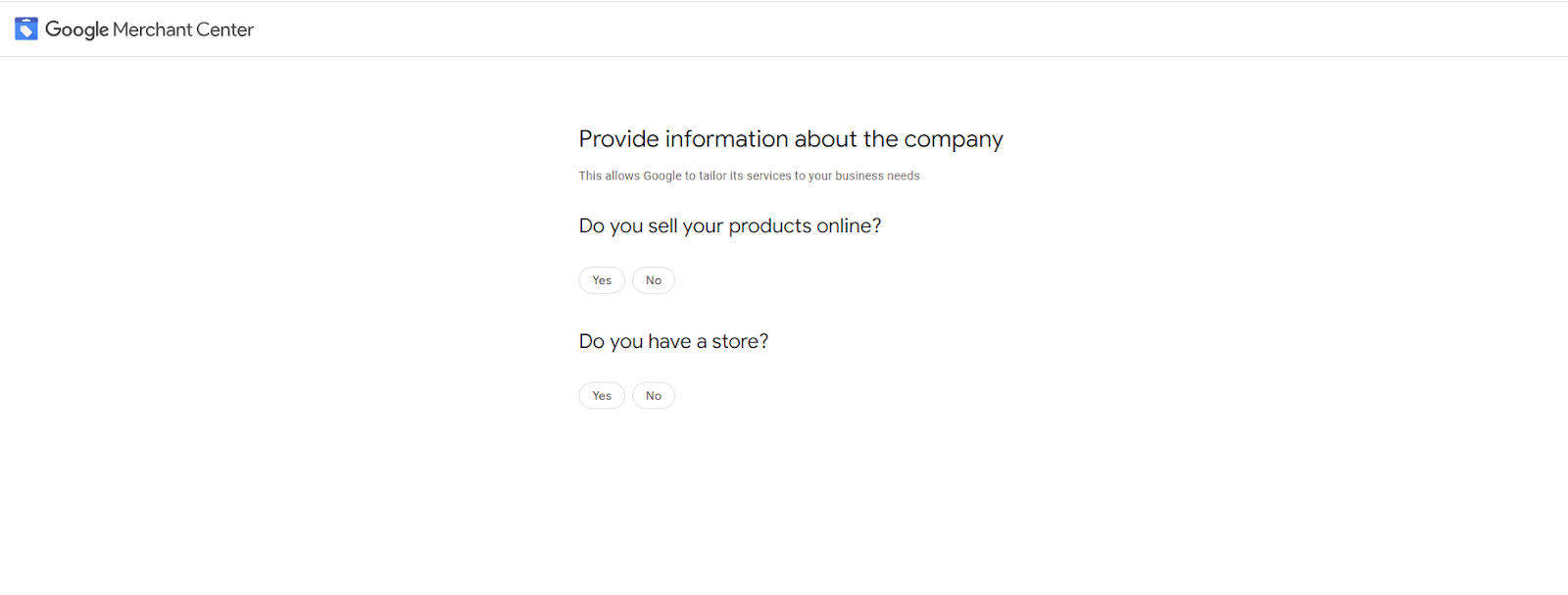Open the home page via blue tag icon
Screen dimensions: 1568x595
[26, 28]
